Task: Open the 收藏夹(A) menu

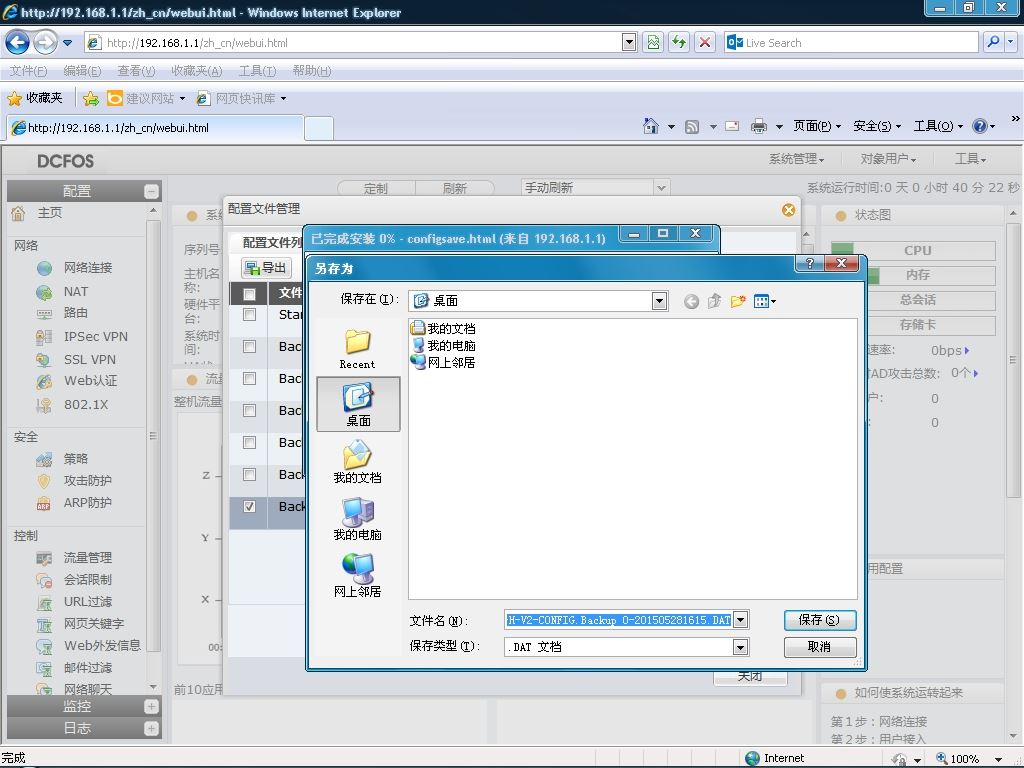Action: [197, 71]
